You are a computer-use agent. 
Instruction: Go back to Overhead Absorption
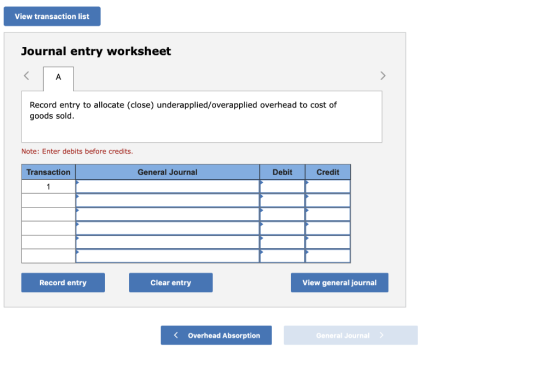click(x=216, y=335)
